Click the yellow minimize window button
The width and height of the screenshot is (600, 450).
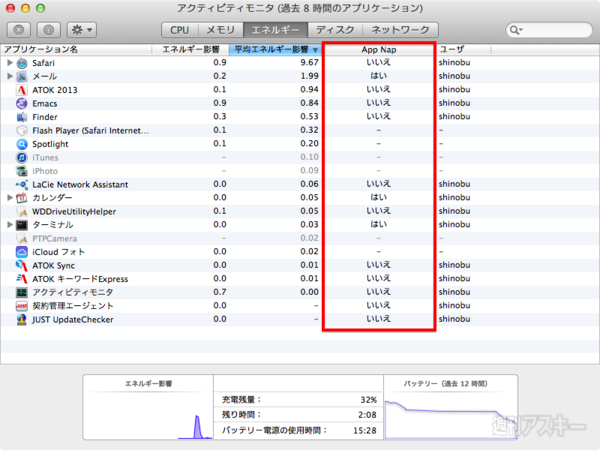point(26,8)
